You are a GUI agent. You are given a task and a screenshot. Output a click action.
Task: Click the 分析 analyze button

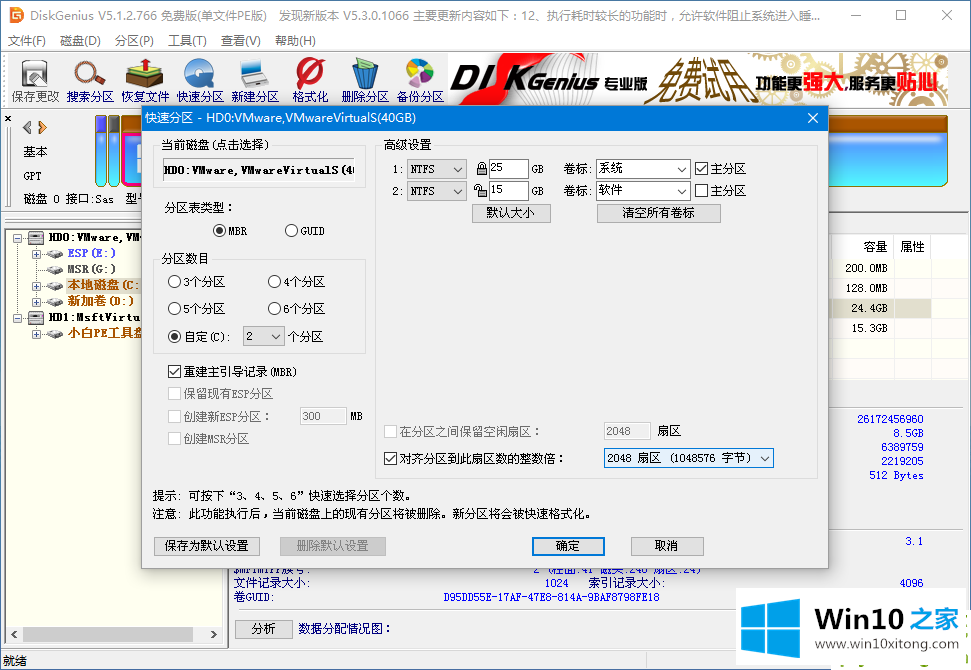click(263, 629)
